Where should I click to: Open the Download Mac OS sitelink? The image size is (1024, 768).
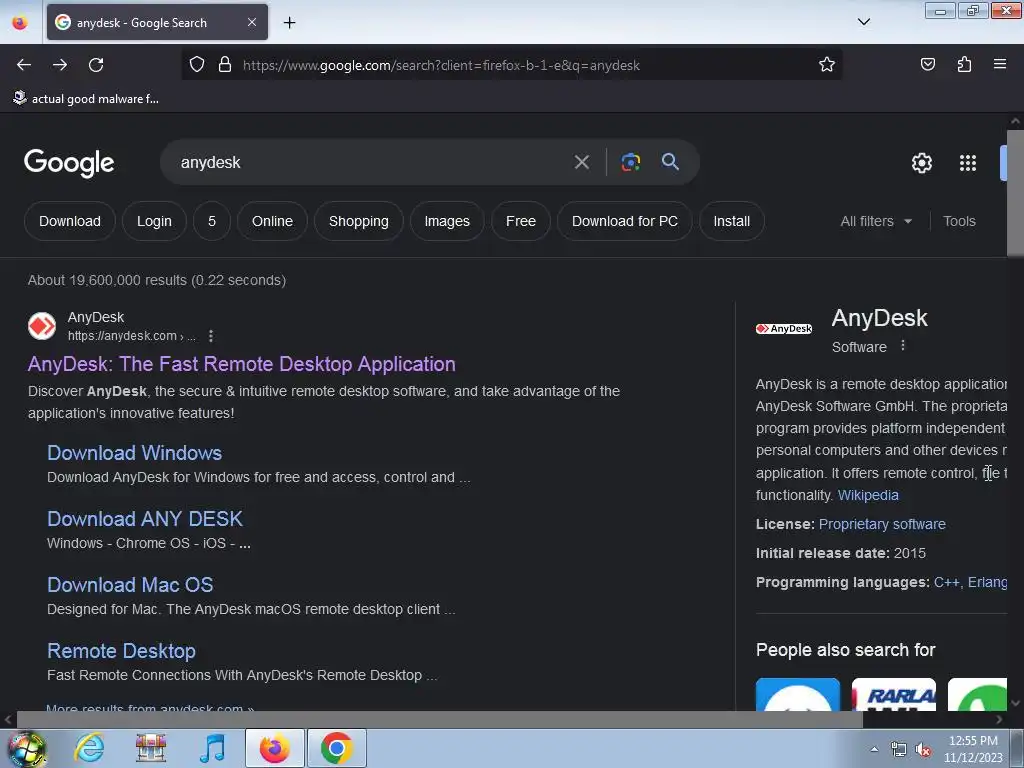130,584
